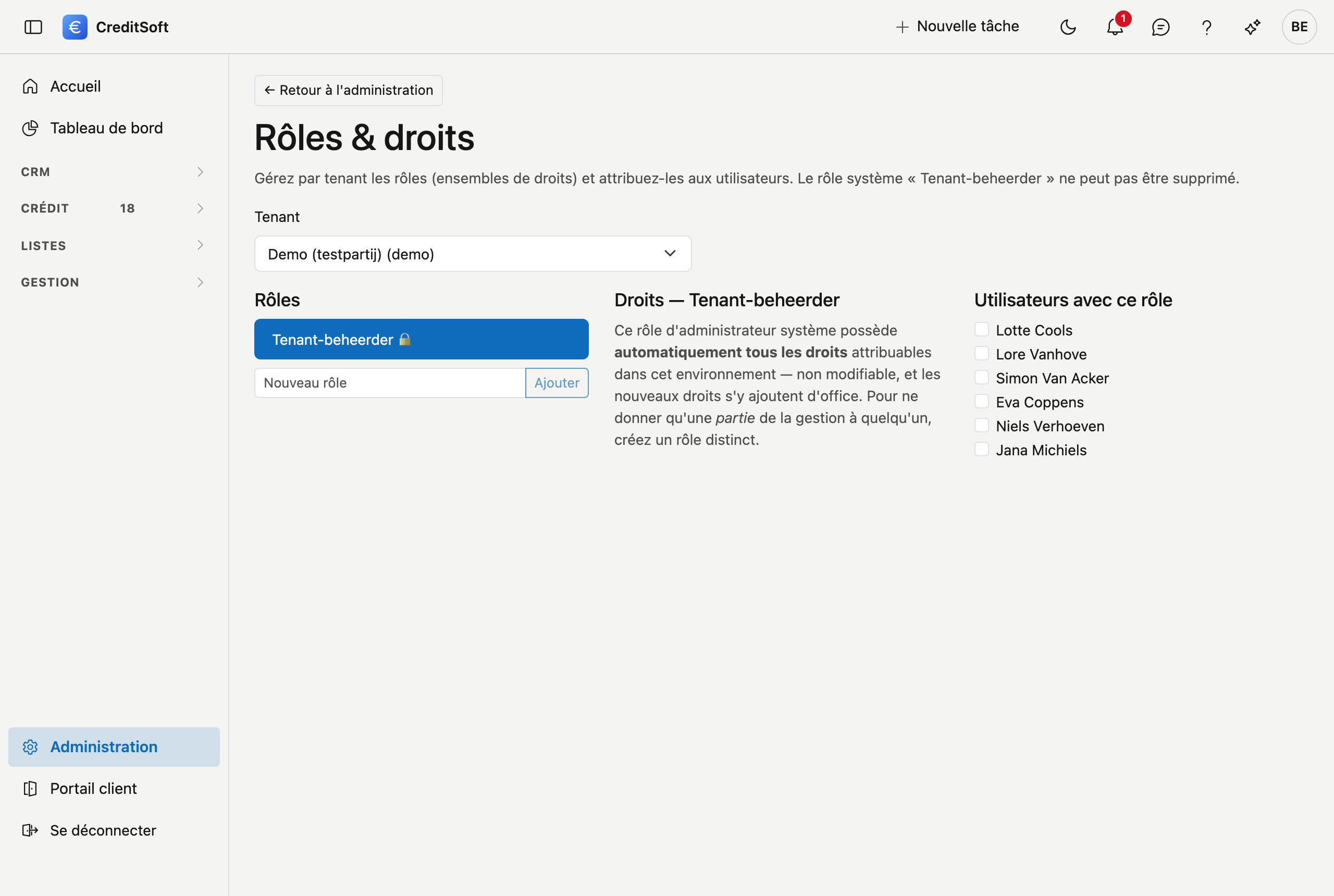Click the Nouvelle tâche button
Viewport: 1334px width, 896px height.
(957, 27)
